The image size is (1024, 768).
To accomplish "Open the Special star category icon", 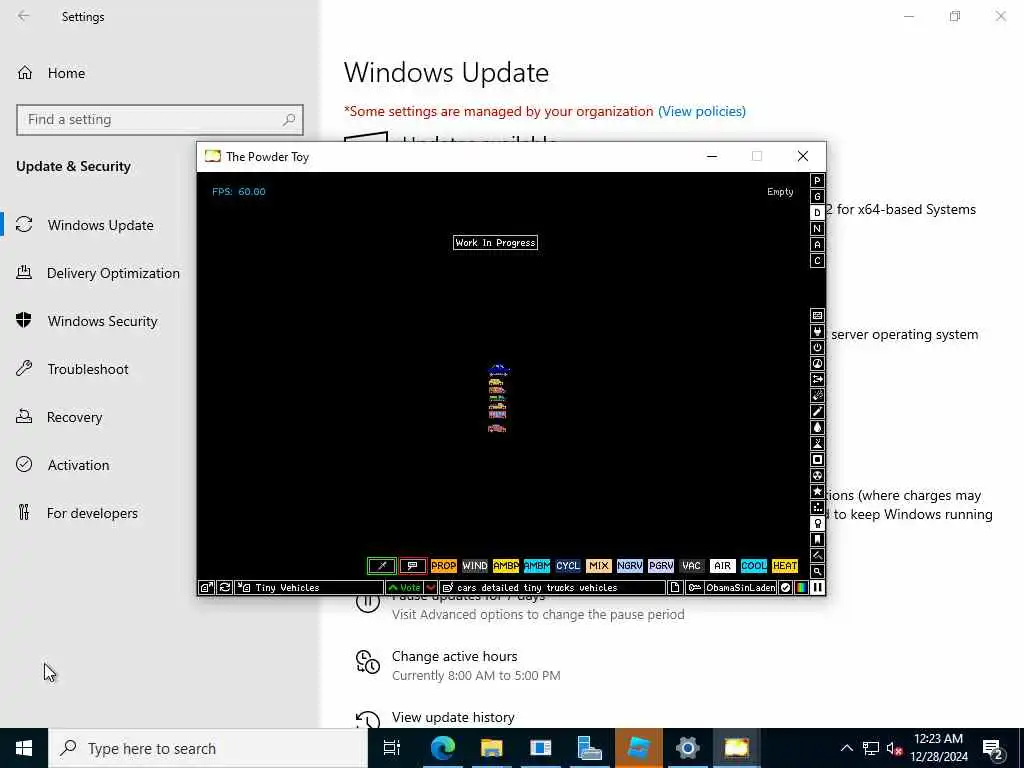I will [x=817, y=491].
